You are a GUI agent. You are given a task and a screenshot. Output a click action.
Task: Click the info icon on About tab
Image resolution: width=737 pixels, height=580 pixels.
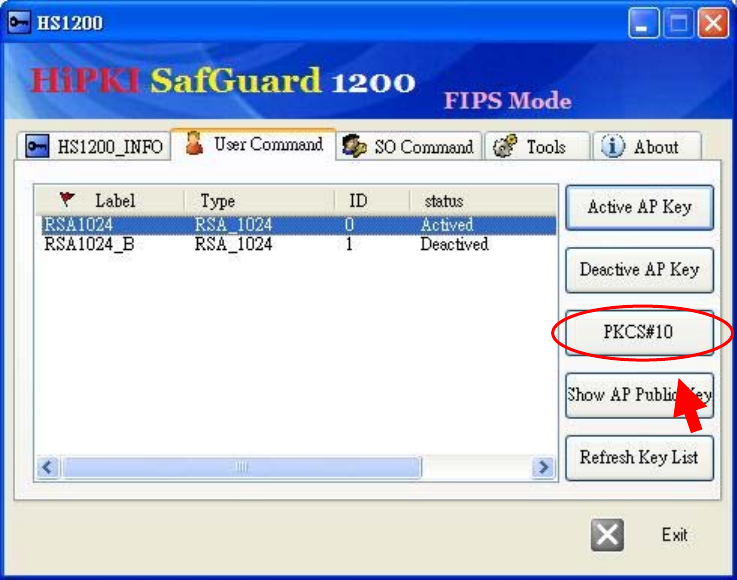613,146
